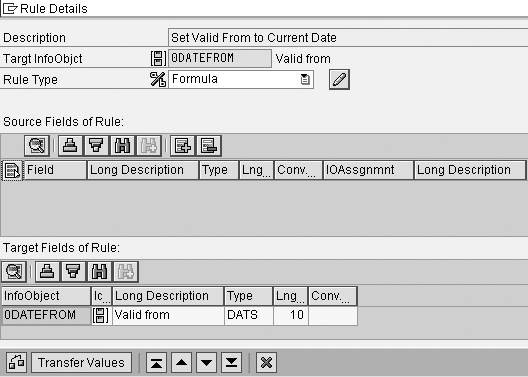Image resolution: width=528 pixels, height=377 pixels.
Task: Open the Rule Type Formula dropdown
Action: tap(305, 79)
